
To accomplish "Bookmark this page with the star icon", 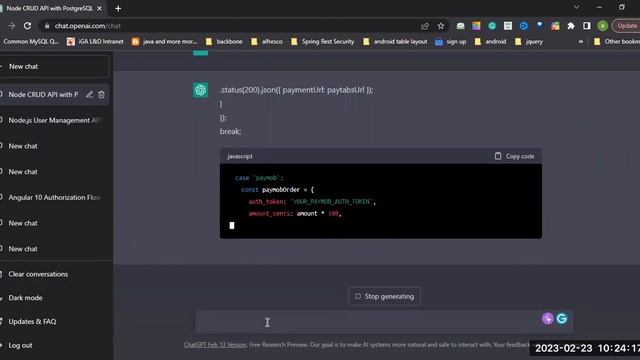I will tap(441, 26).
